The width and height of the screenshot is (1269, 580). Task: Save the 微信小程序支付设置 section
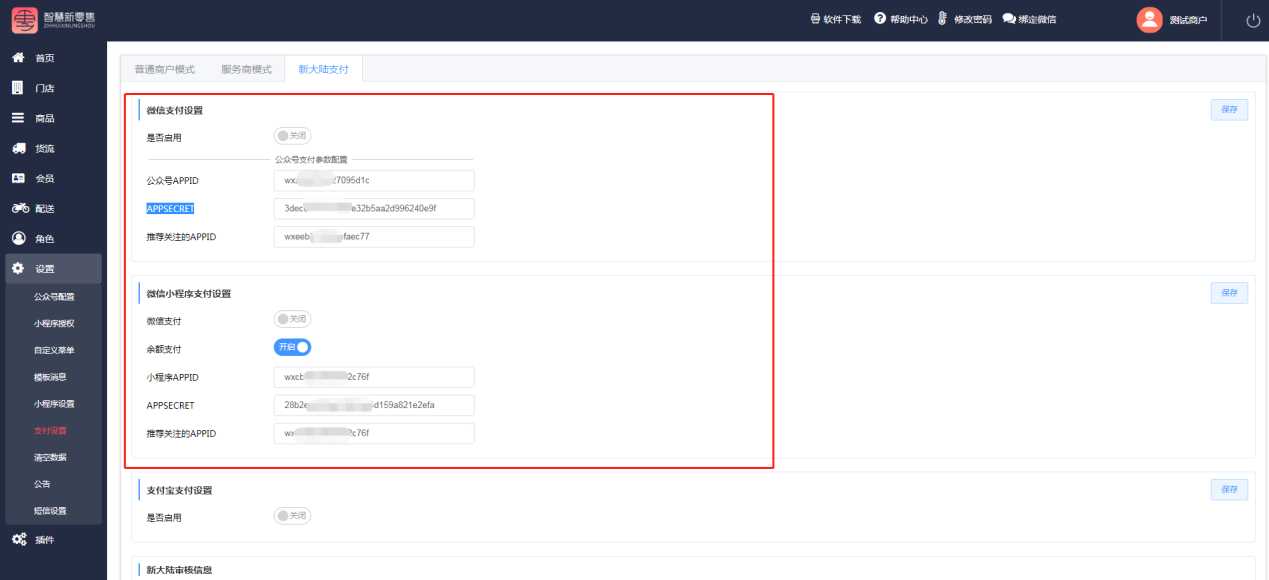pos(1229,293)
